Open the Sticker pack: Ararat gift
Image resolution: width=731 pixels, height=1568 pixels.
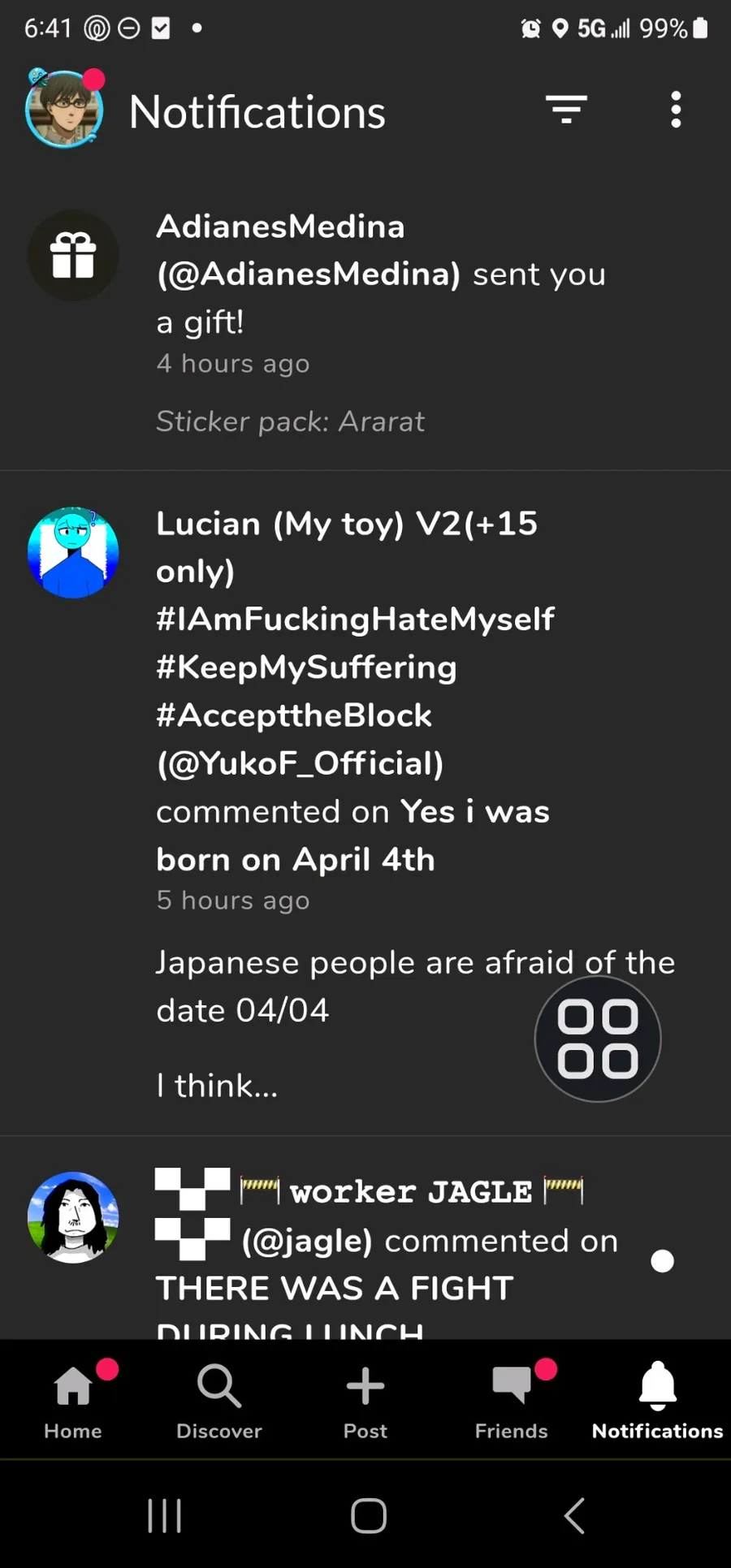pos(290,421)
